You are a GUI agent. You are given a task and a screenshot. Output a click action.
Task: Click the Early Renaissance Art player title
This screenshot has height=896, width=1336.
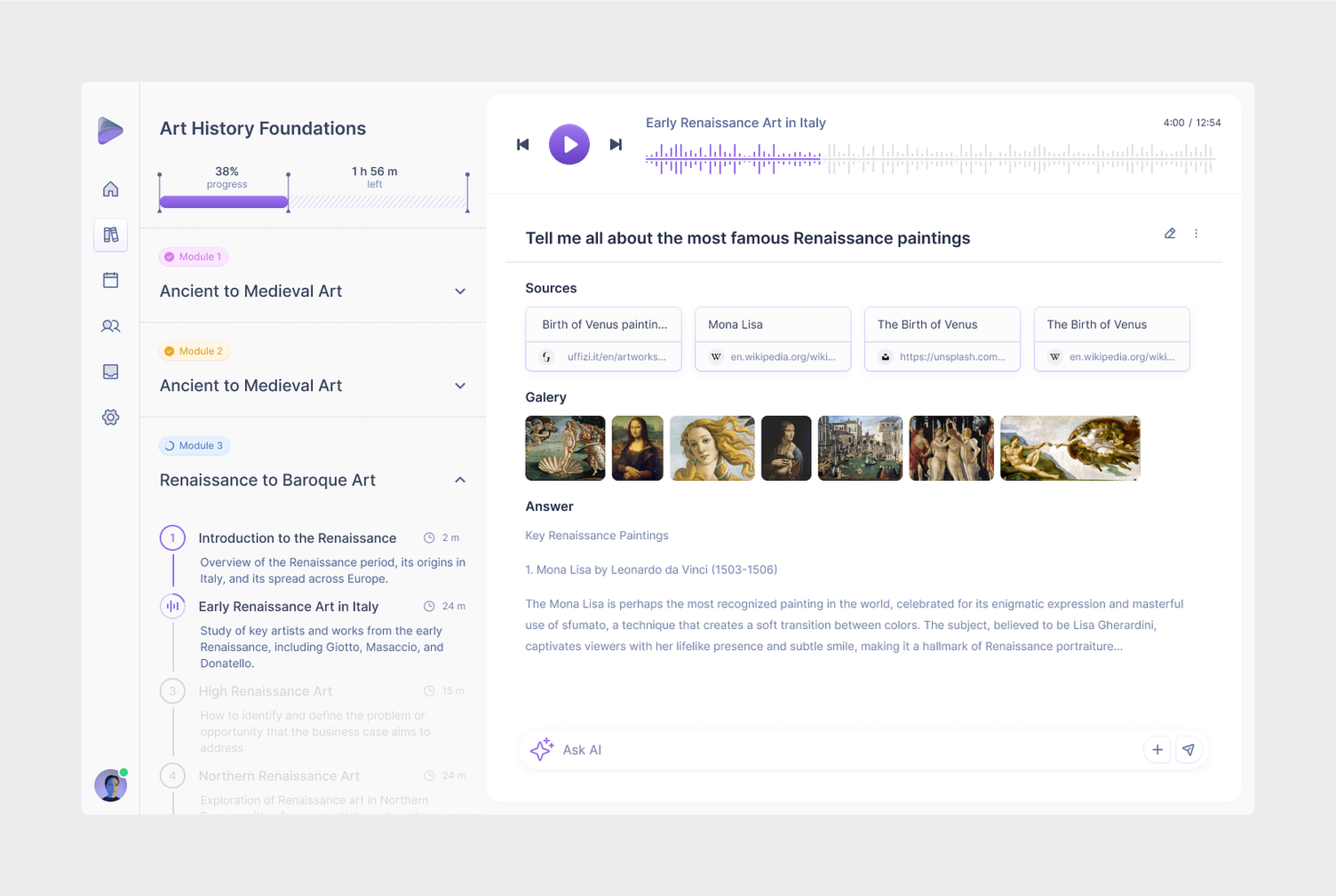[736, 123]
